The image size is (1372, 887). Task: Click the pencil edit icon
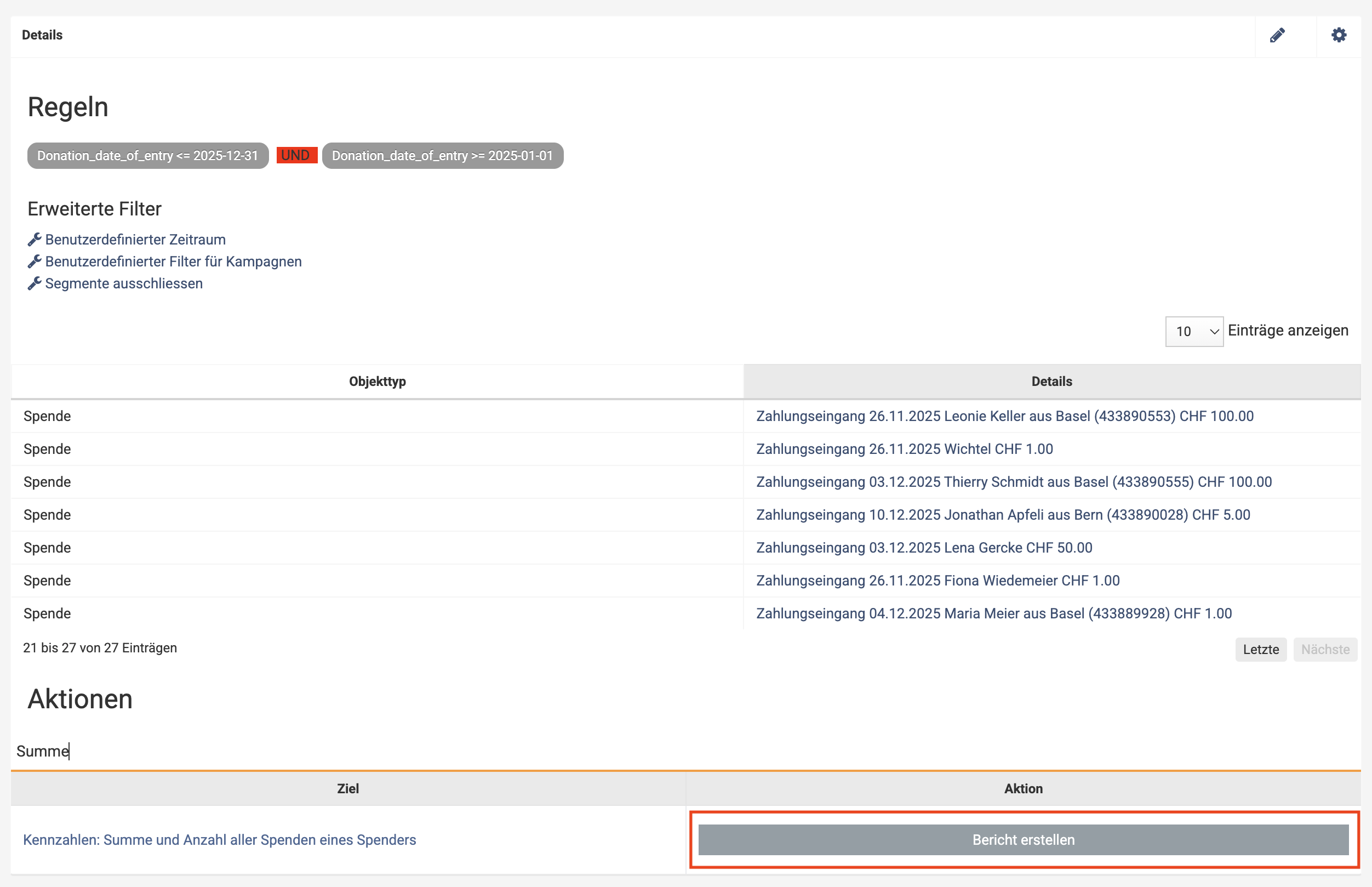(x=1277, y=36)
